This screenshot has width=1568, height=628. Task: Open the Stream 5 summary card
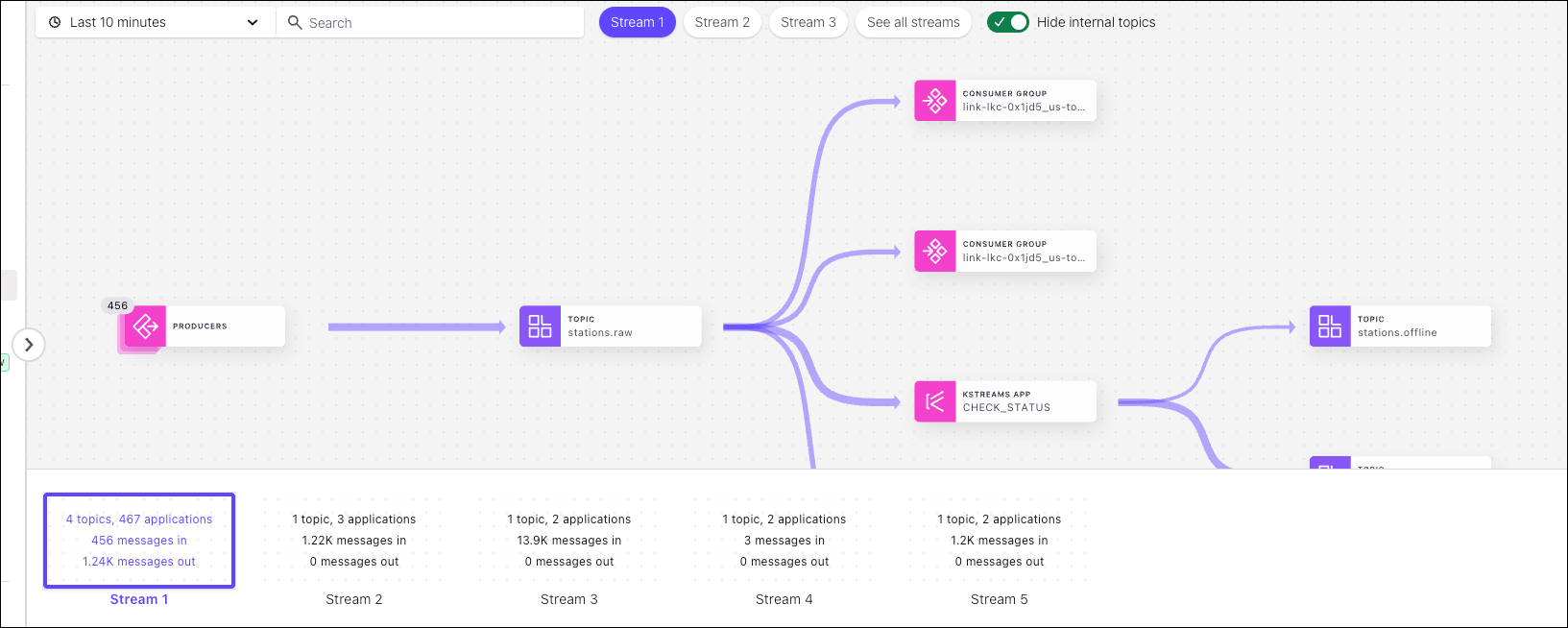pyautogui.click(x=1000, y=541)
